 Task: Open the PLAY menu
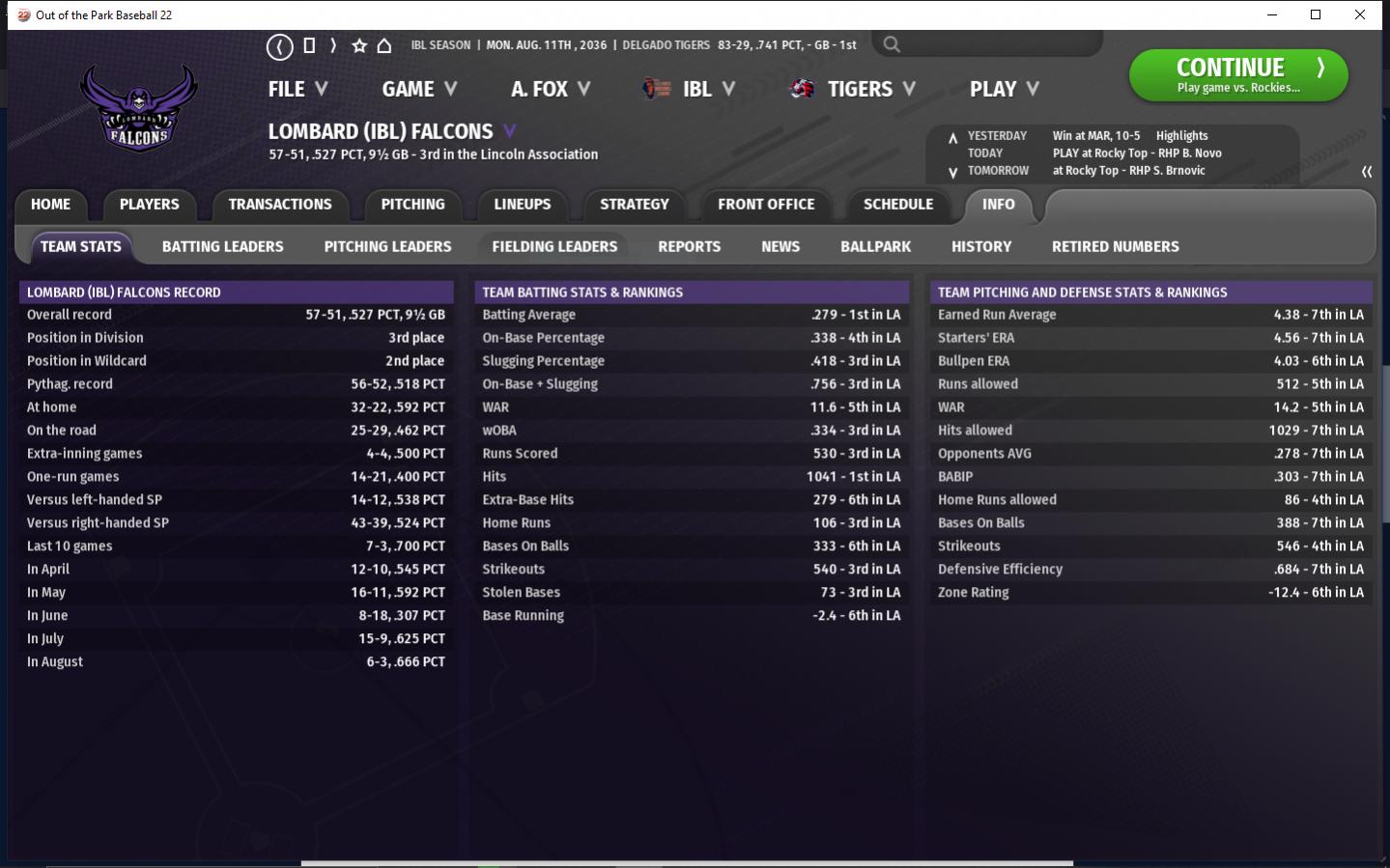1005,89
